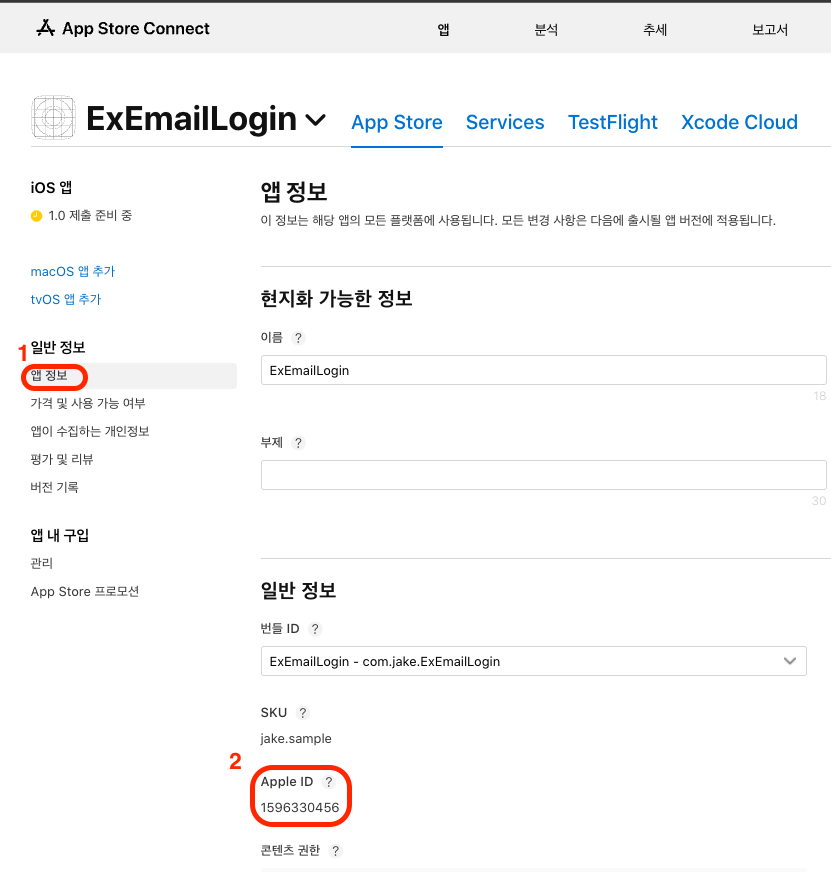The width and height of the screenshot is (831, 872).
Task: Click the empty 부제 input field
Action: (543, 475)
